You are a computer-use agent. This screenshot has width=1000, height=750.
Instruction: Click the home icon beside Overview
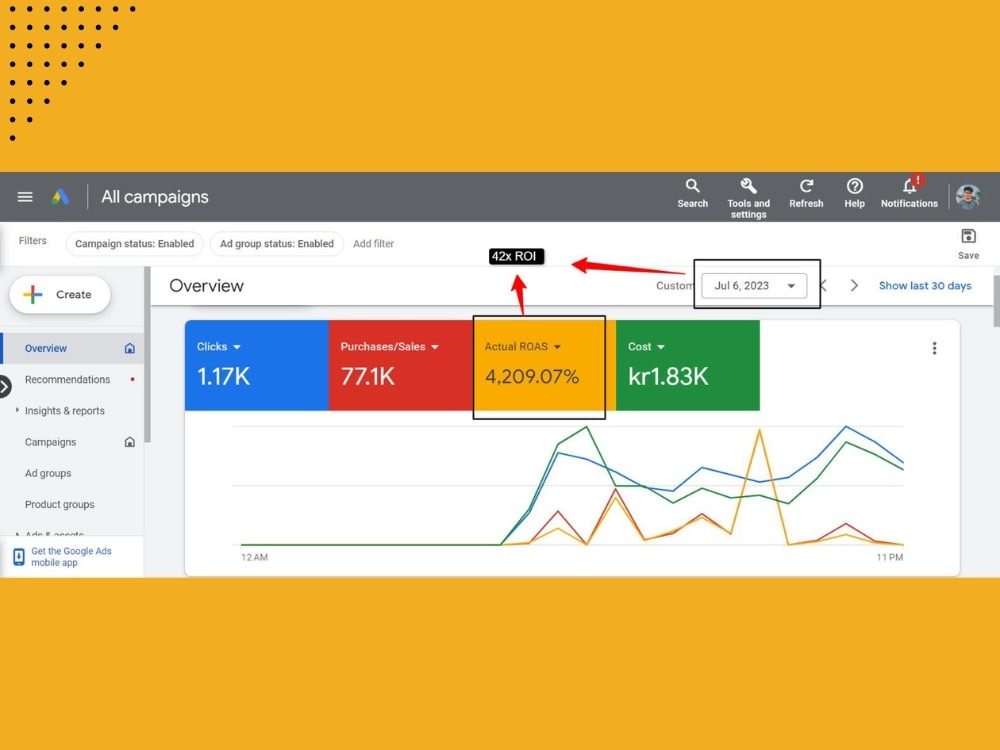pyautogui.click(x=129, y=348)
